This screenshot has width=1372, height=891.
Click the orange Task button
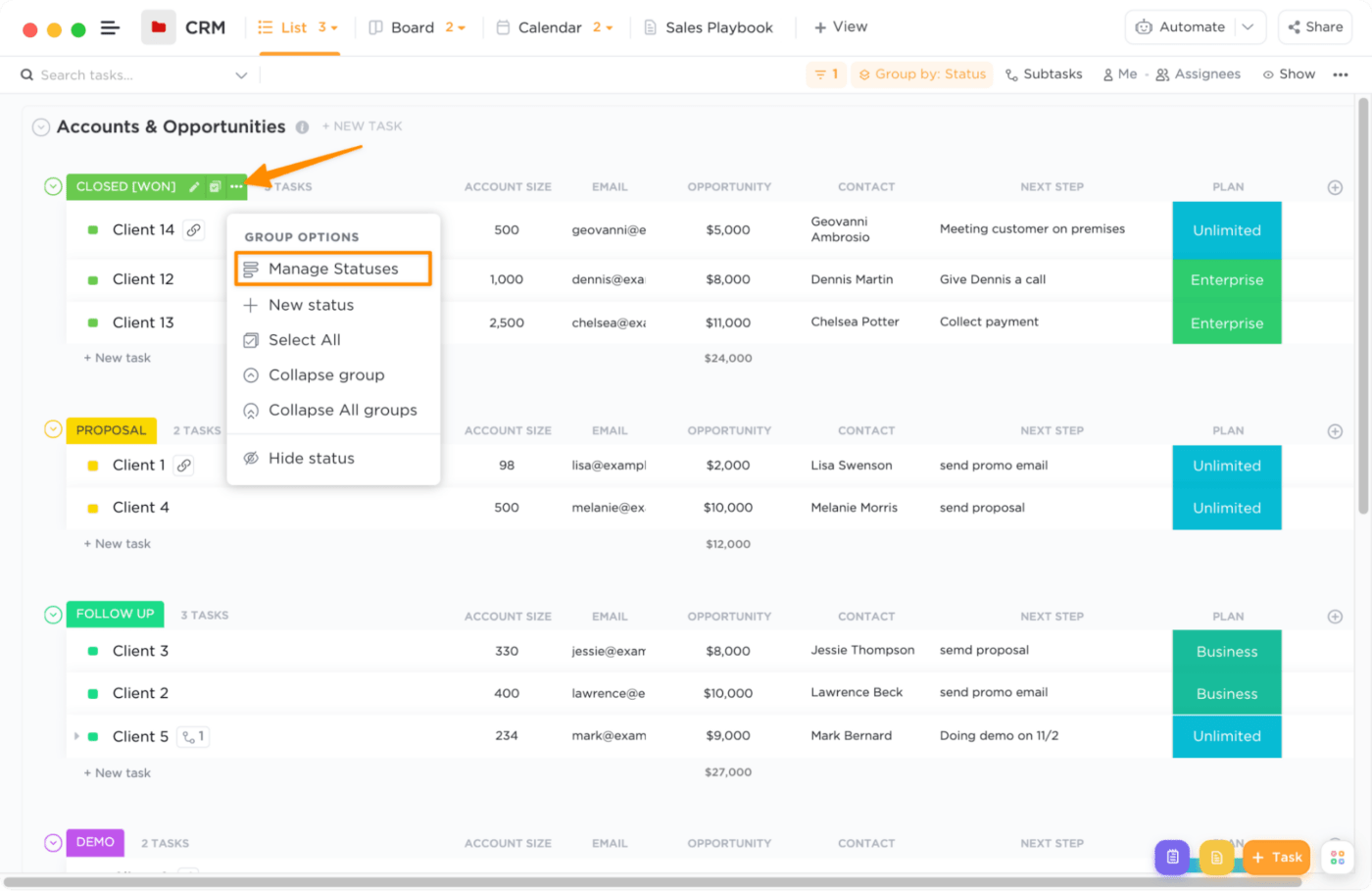[x=1277, y=858]
